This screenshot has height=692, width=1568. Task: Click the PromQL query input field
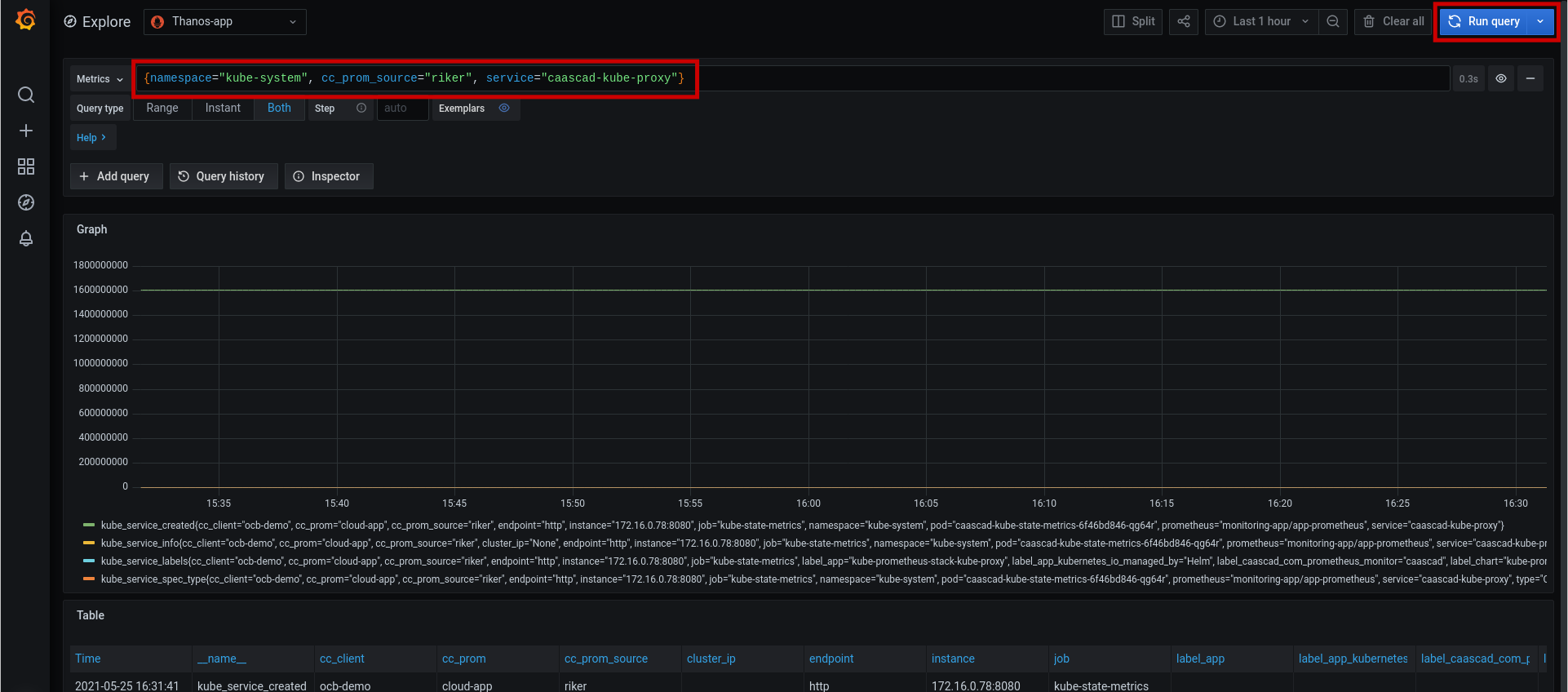point(792,78)
